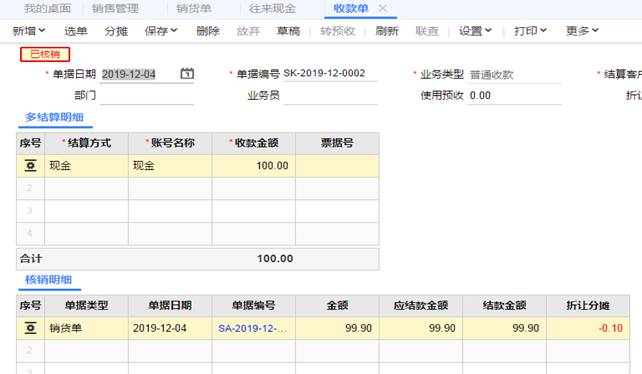Click the 分摊 toolbar button
The width and height of the screenshot is (642, 374).
pyautogui.click(x=116, y=31)
